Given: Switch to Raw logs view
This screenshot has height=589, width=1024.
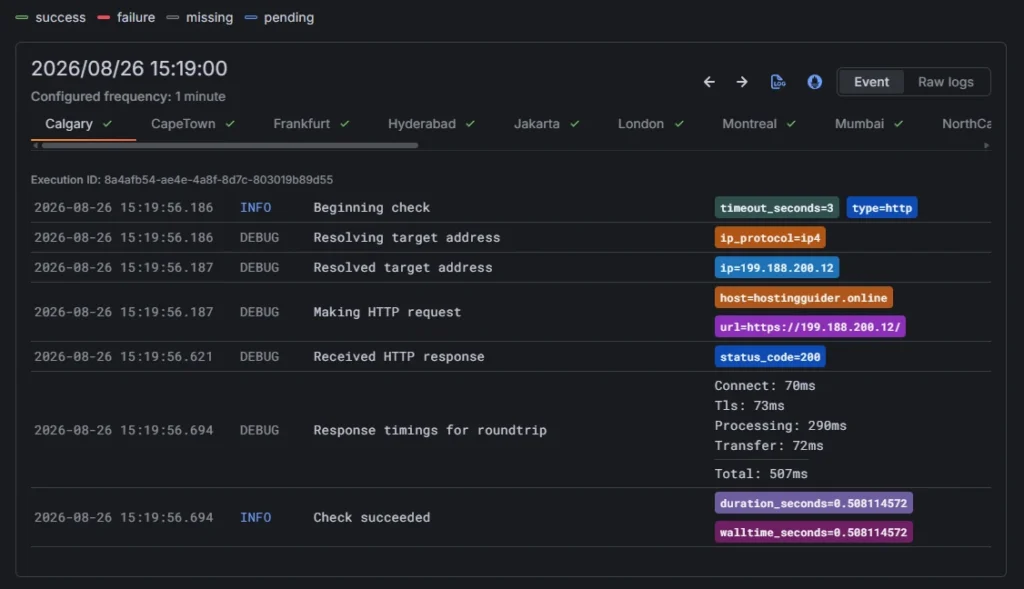Looking at the screenshot, I should (x=946, y=82).
